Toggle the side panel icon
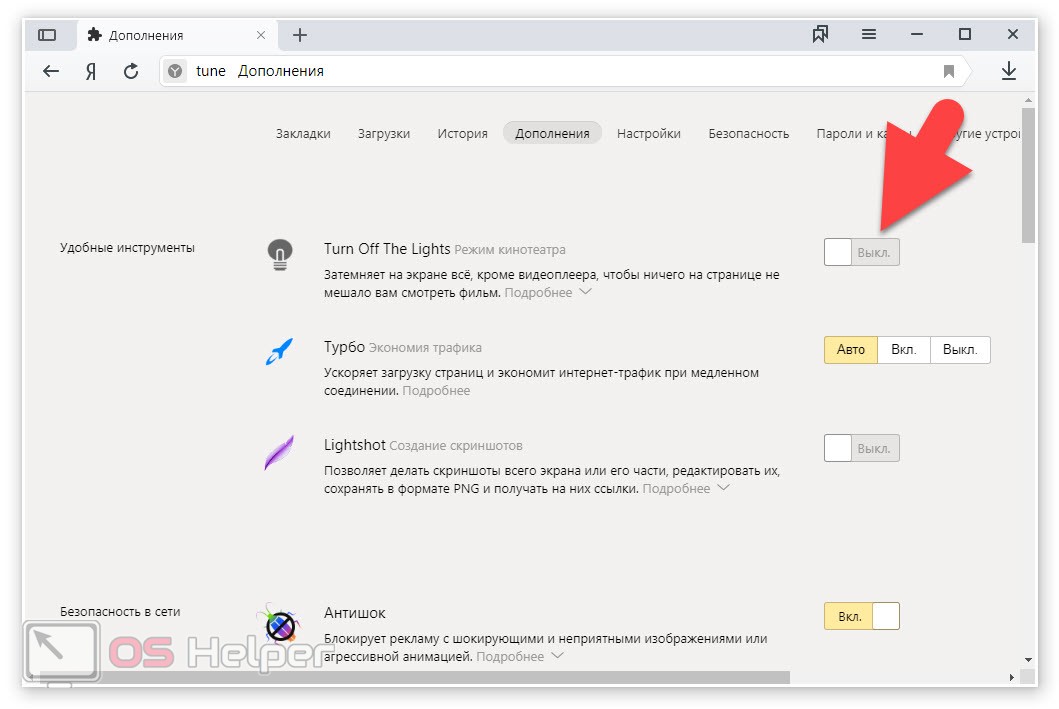 click(47, 34)
